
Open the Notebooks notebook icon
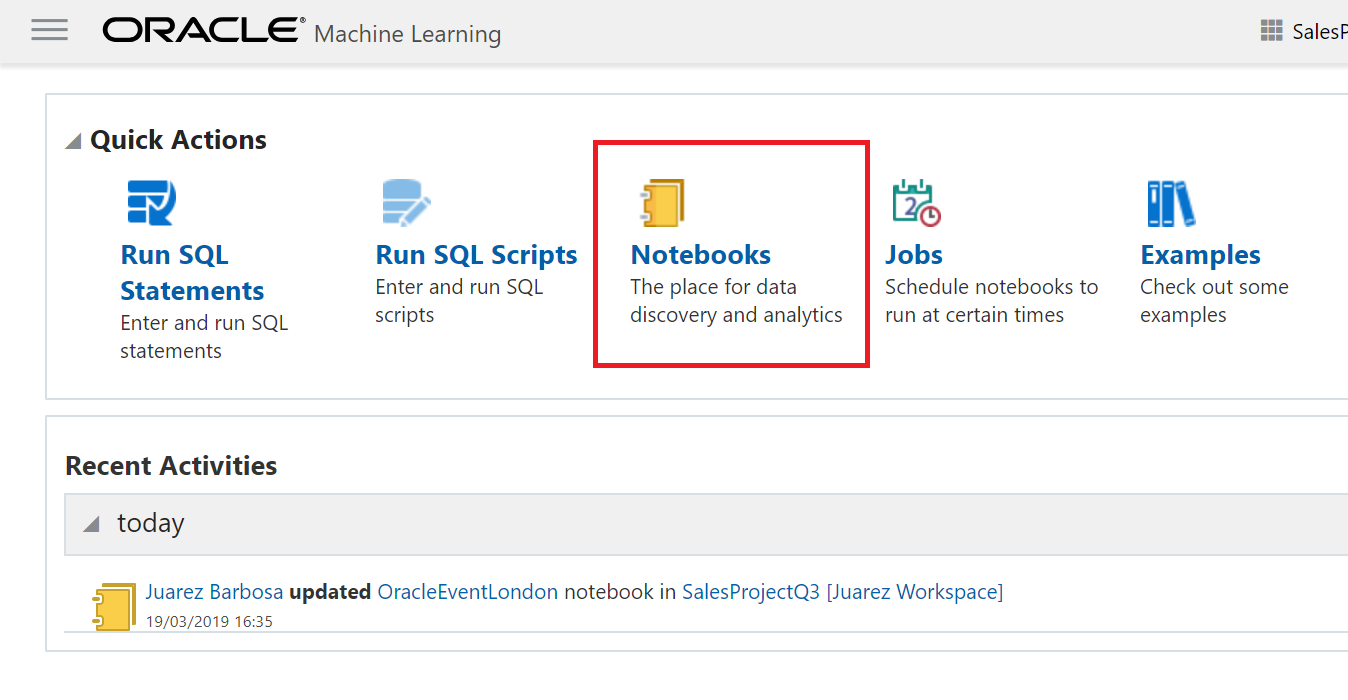[662, 202]
